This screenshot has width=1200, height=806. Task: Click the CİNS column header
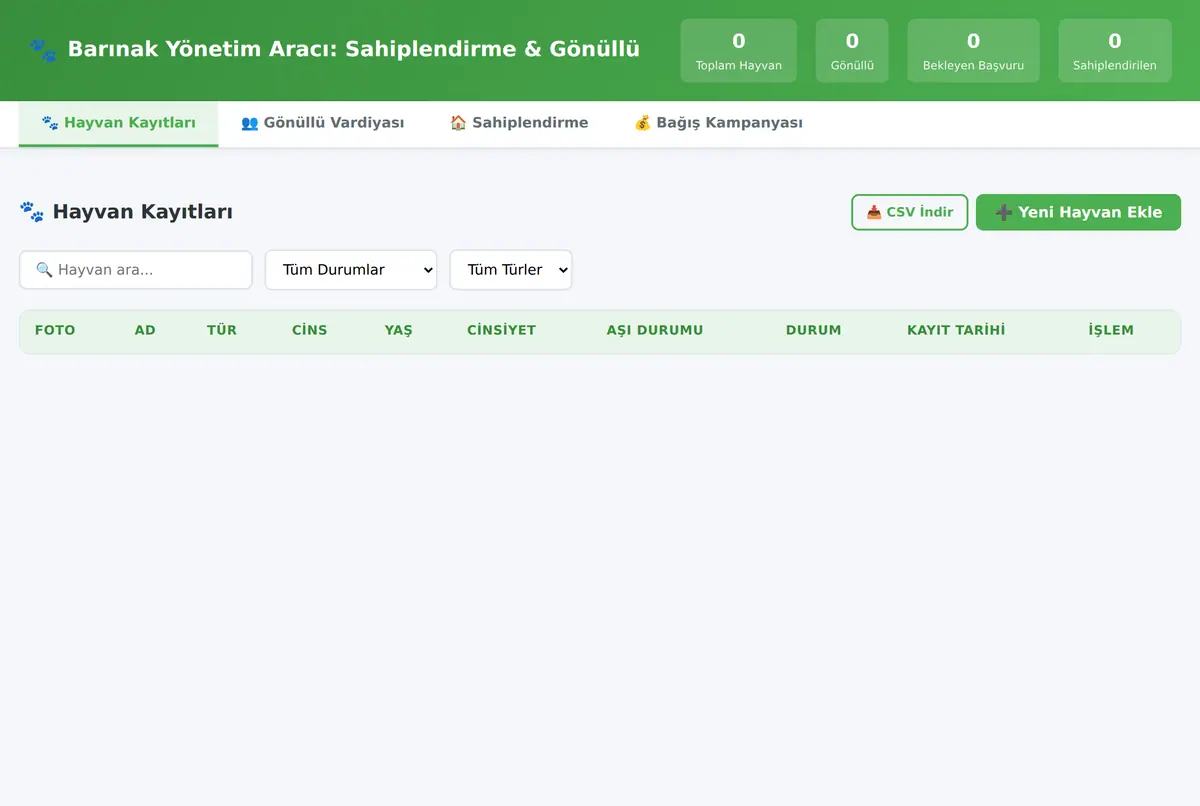(x=310, y=330)
